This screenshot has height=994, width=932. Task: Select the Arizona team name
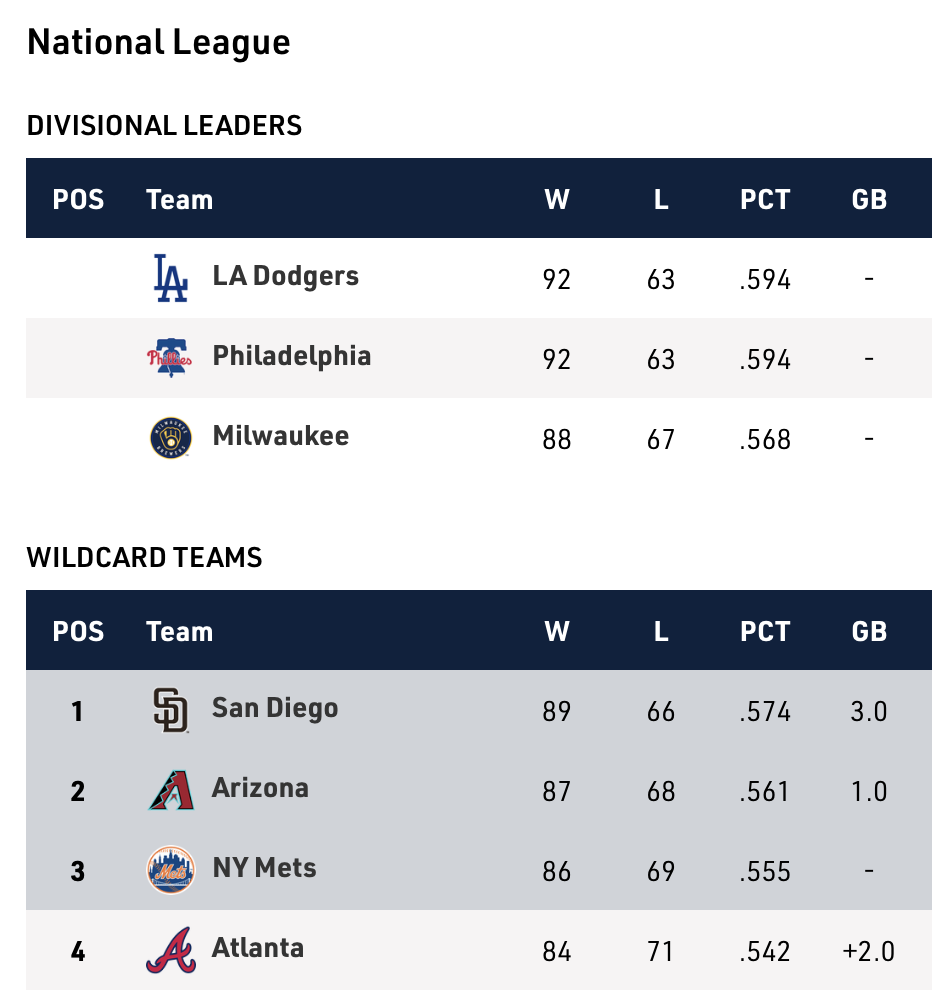pos(260,788)
